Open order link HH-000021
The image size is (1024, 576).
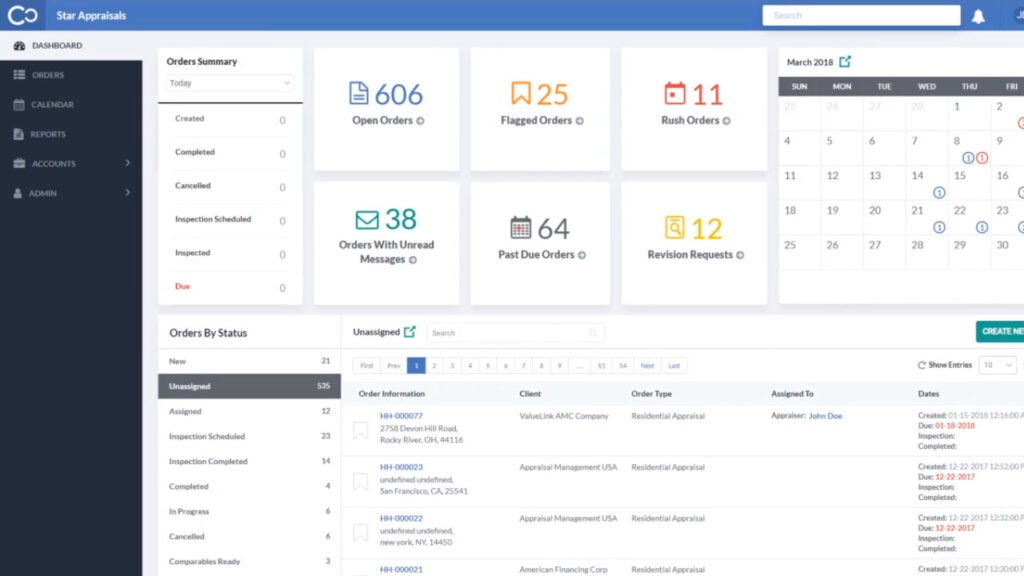pyautogui.click(x=401, y=569)
